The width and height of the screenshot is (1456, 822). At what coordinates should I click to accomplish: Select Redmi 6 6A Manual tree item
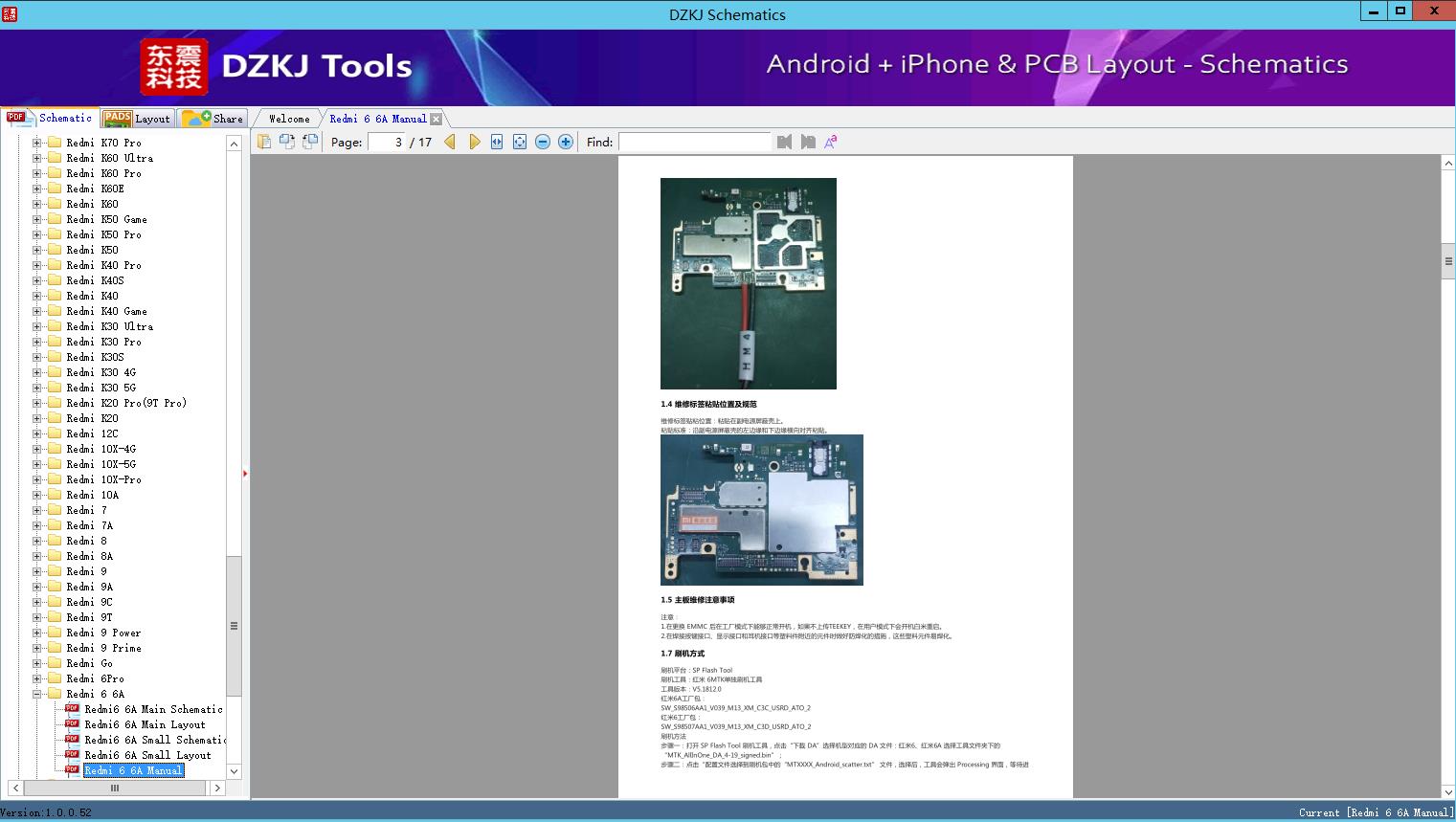[x=133, y=770]
